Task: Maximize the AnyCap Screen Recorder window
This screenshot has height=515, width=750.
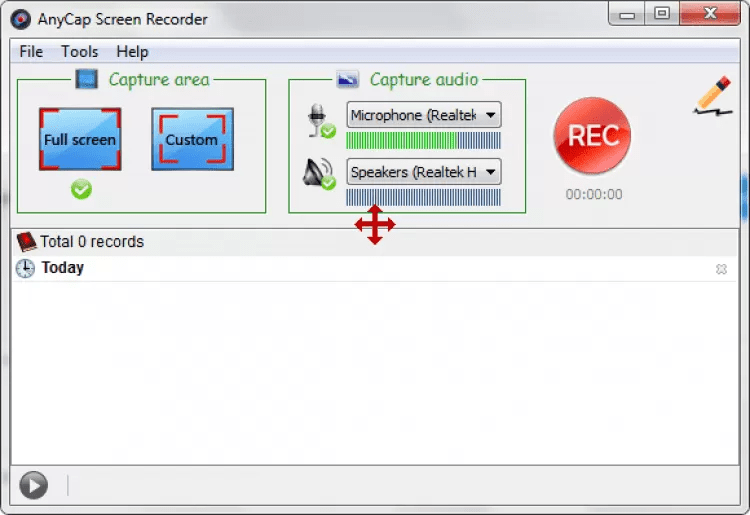Action: pyautogui.click(x=662, y=13)
